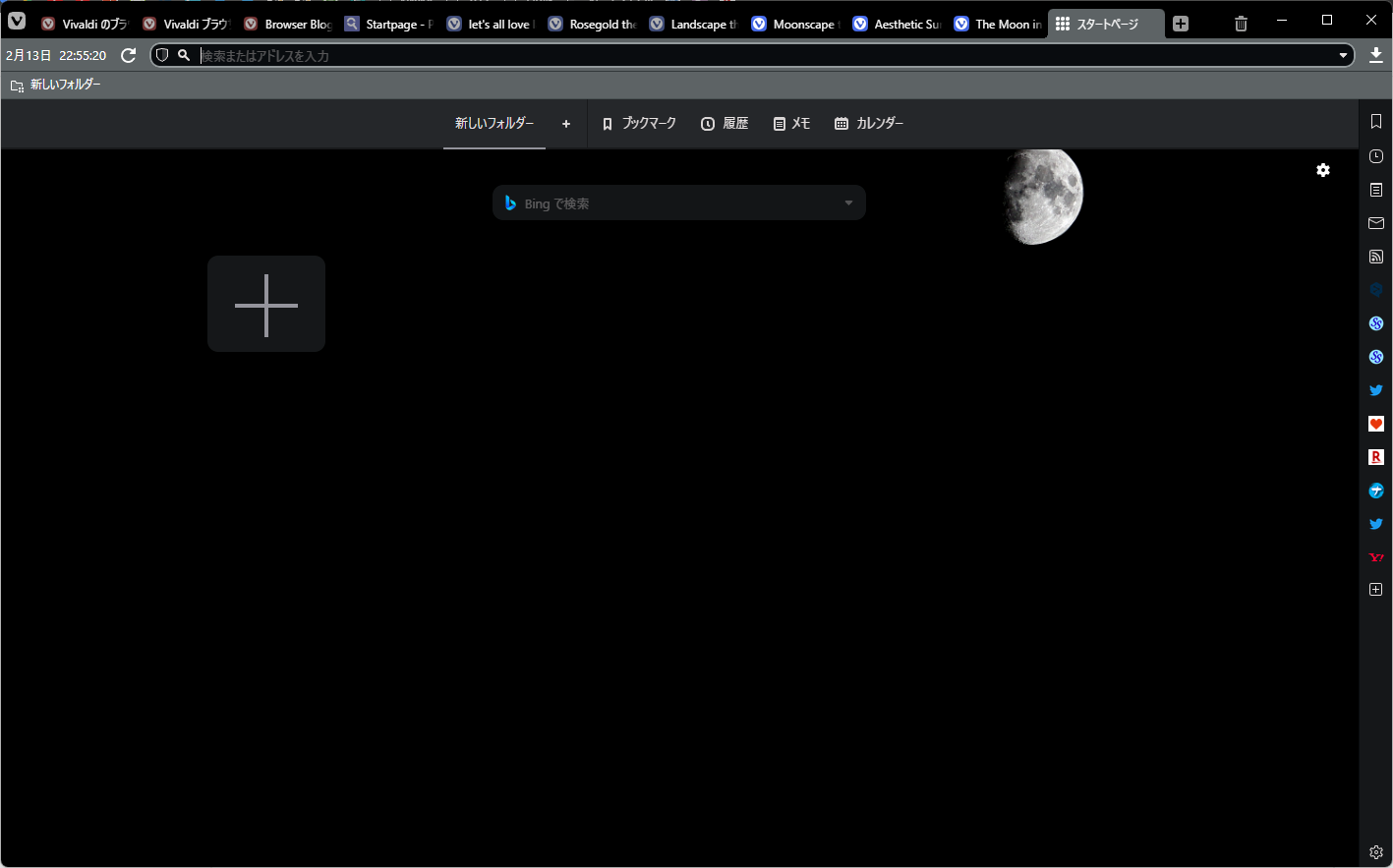The height and width of the screenshot is (868, 1393).
Task: Open the closed tabs trash icon
Action: (1241, 24)
